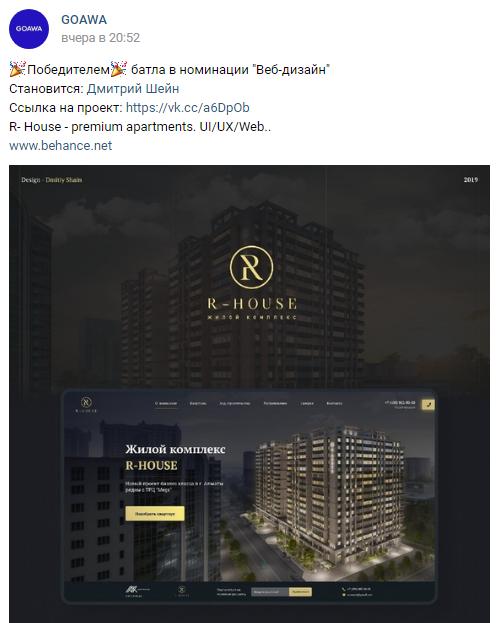Click the AK developer logo in mockup footer
Screen dimensions: 502x623
point(135,591)
